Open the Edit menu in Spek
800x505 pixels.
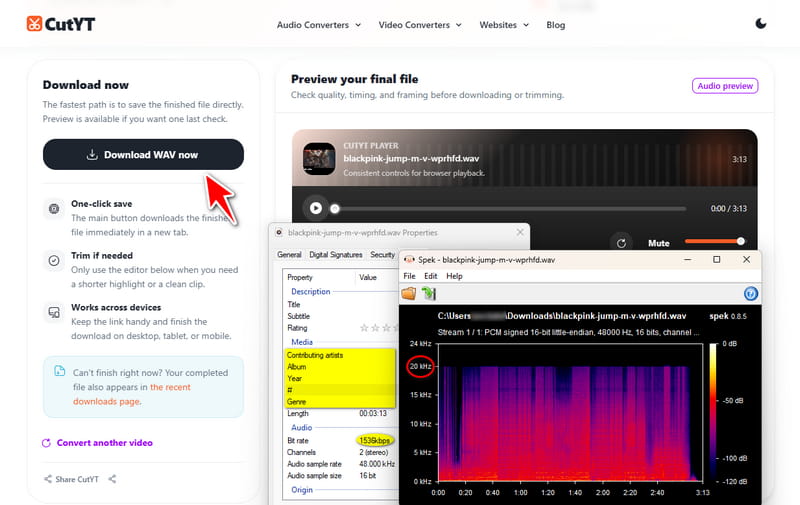(431, 276)
